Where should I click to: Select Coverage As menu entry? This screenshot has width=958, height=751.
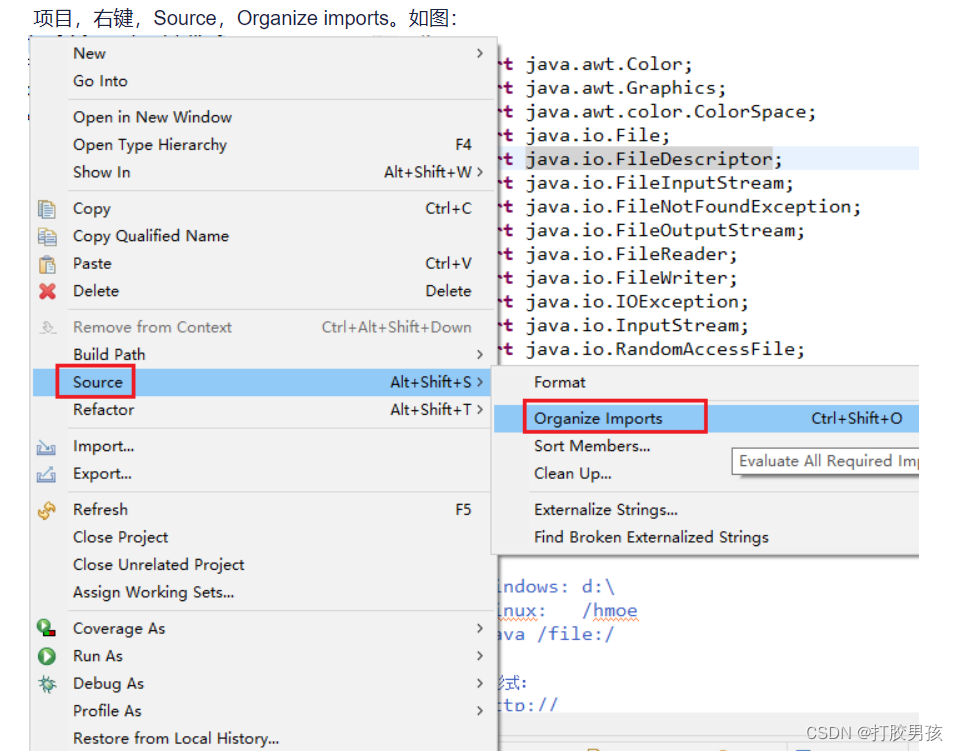click(x=263, y=628)
